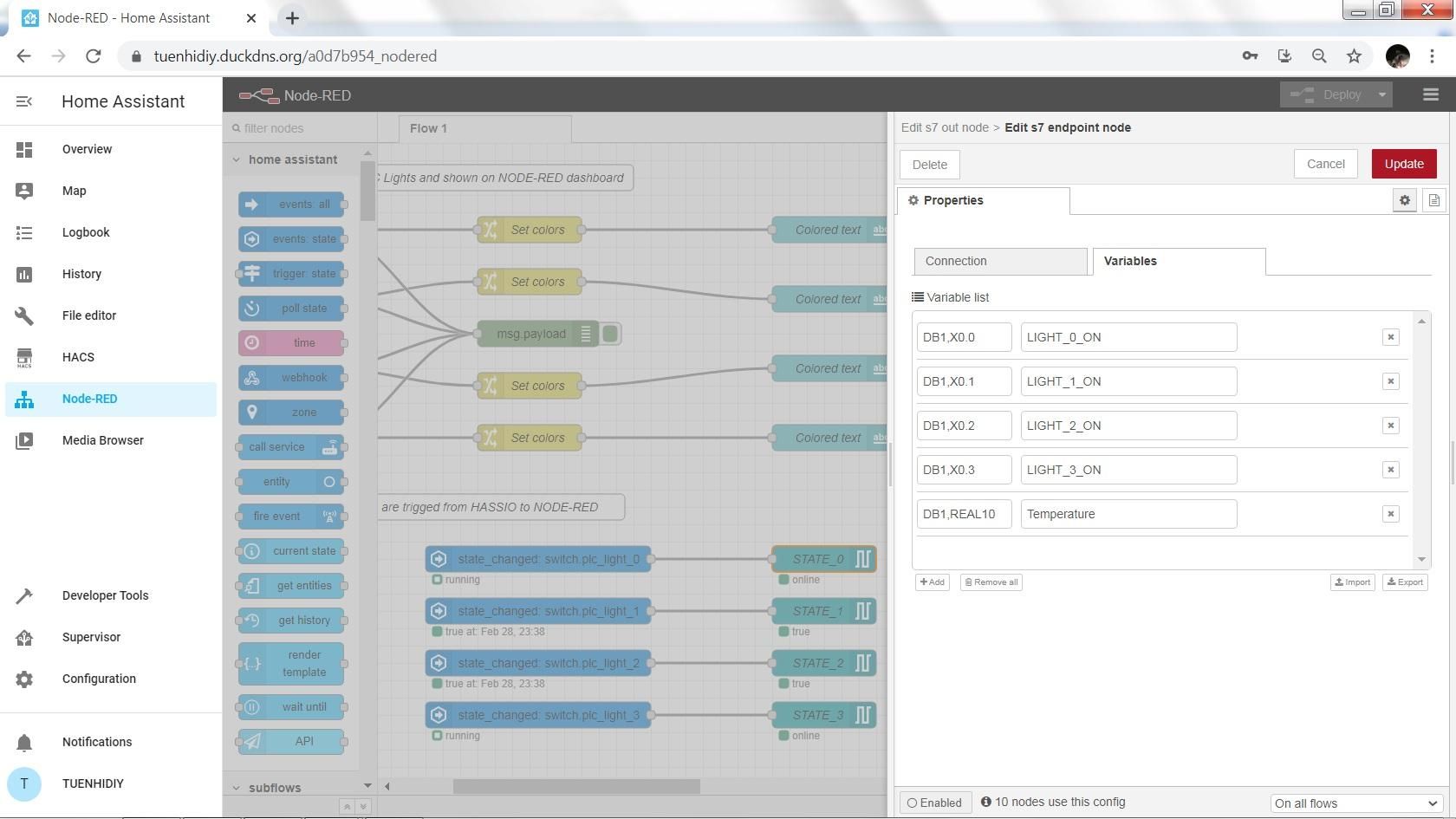Switch to the Connection tab
The height and width of the screenshot is (819, 1456).
tap(956, 261)
